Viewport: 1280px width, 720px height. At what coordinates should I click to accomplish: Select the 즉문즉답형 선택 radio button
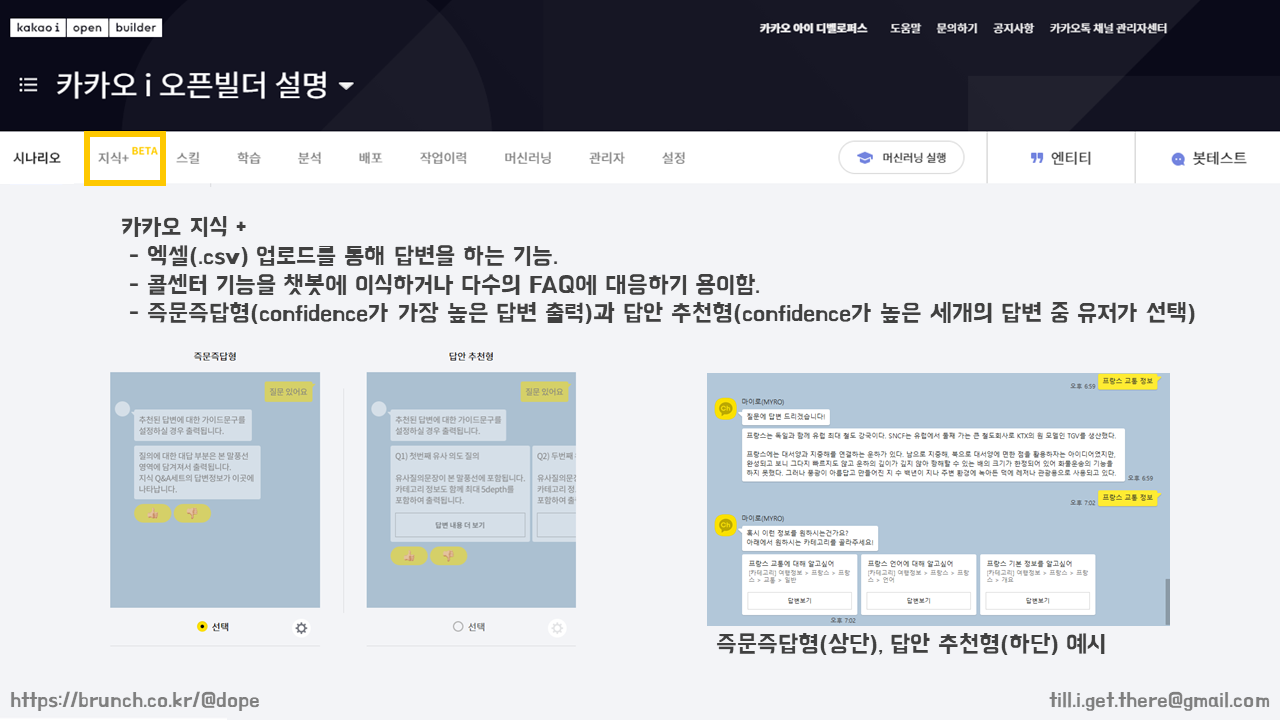point(203,626)
